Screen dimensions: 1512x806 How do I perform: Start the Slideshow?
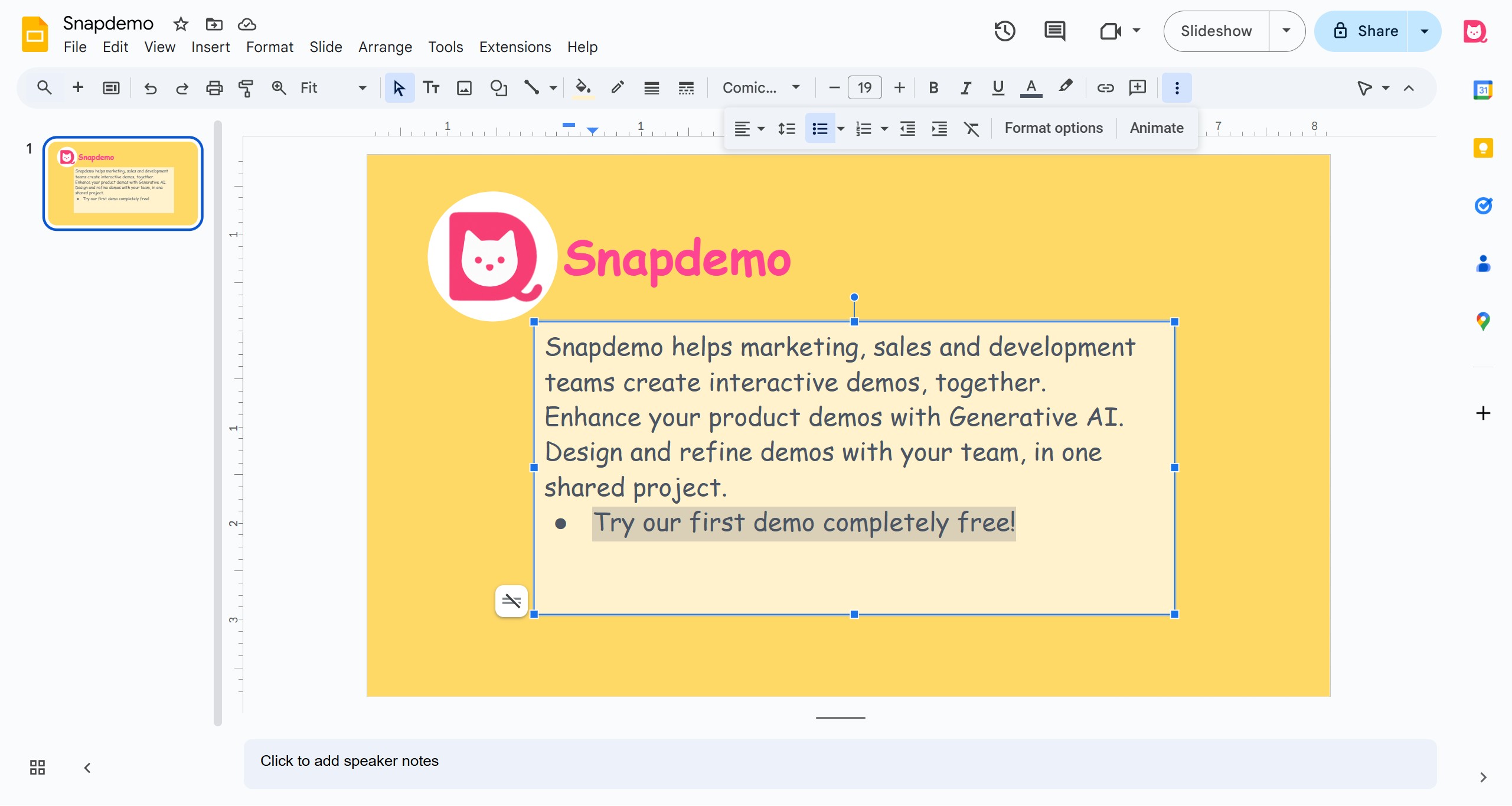click(1216, 31)
